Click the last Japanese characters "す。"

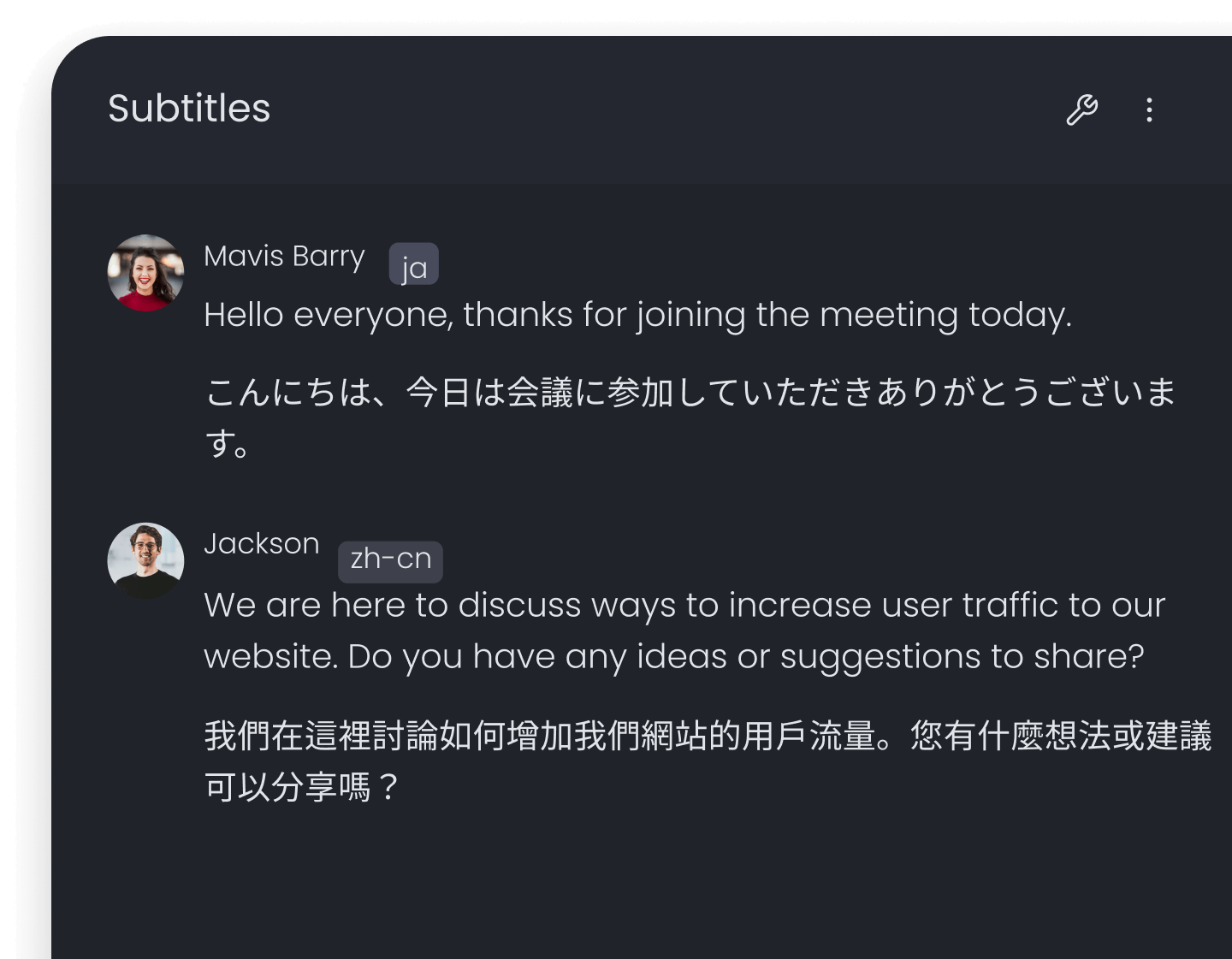[228, 443]
